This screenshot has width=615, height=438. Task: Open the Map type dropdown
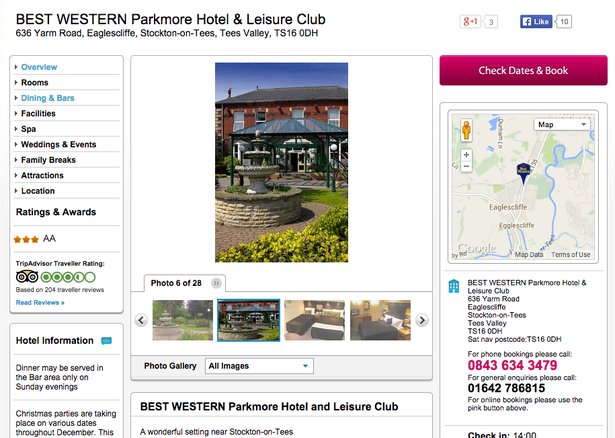562,125
